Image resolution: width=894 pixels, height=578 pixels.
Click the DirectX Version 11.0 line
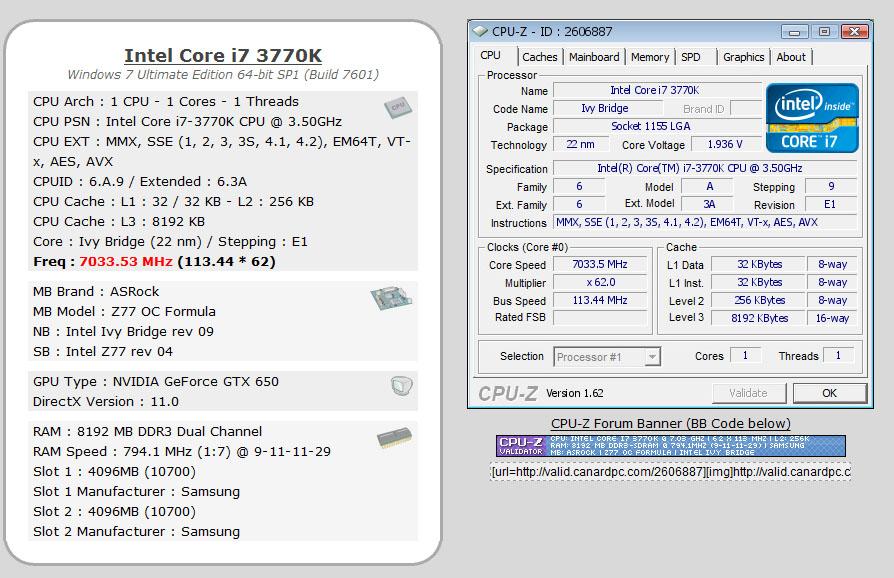(x=105, y=402)
